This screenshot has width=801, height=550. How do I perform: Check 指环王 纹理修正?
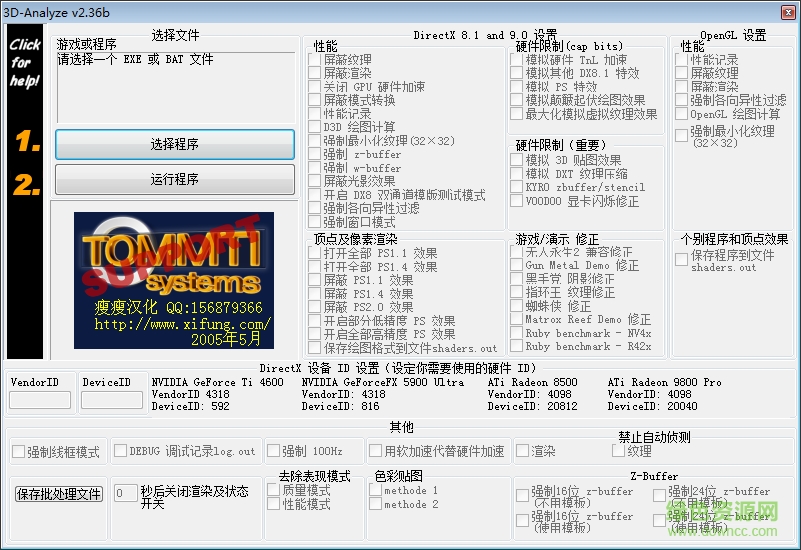[516, 292]
